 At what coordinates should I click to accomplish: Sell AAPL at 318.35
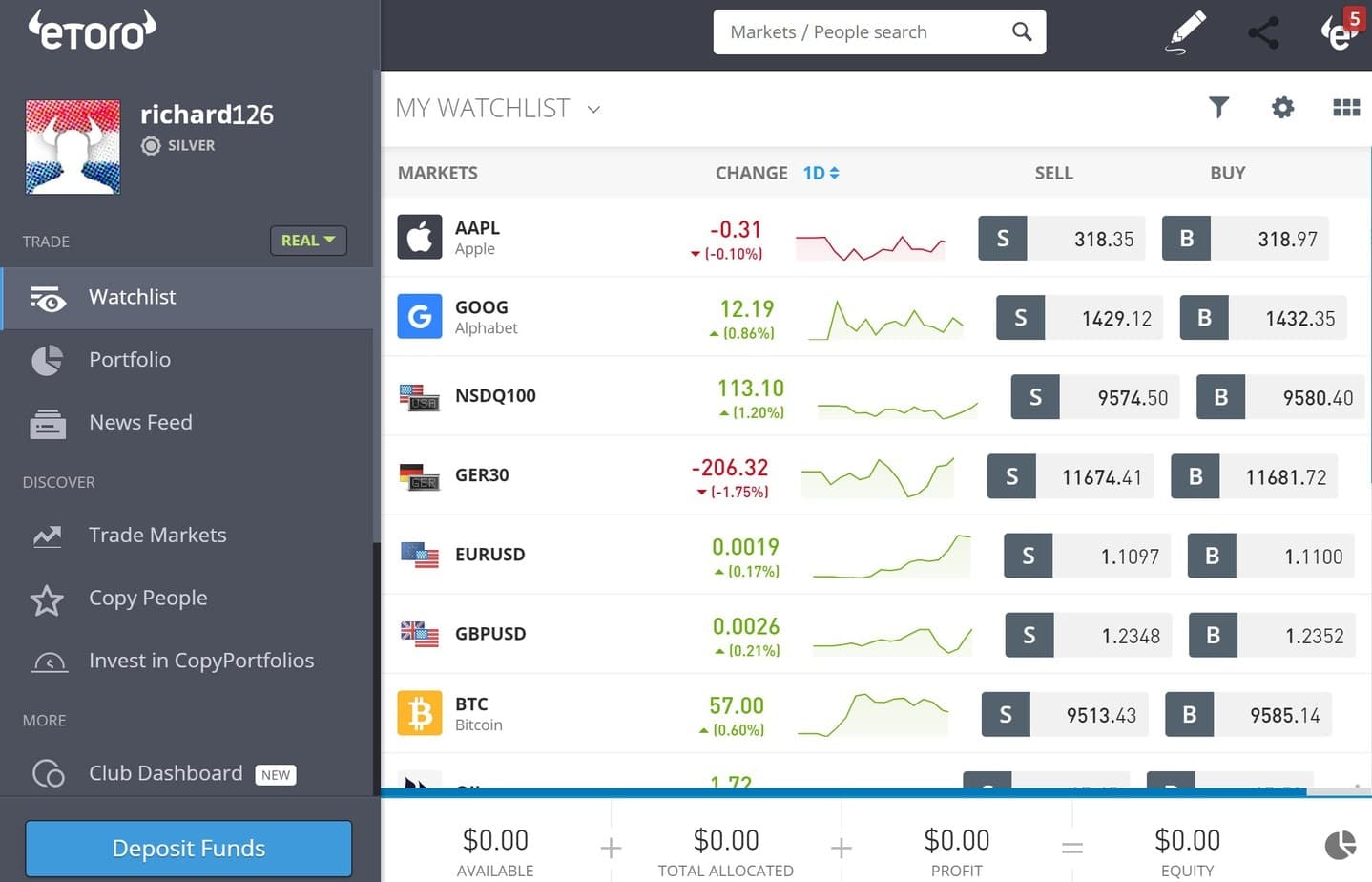point(1062,239)
